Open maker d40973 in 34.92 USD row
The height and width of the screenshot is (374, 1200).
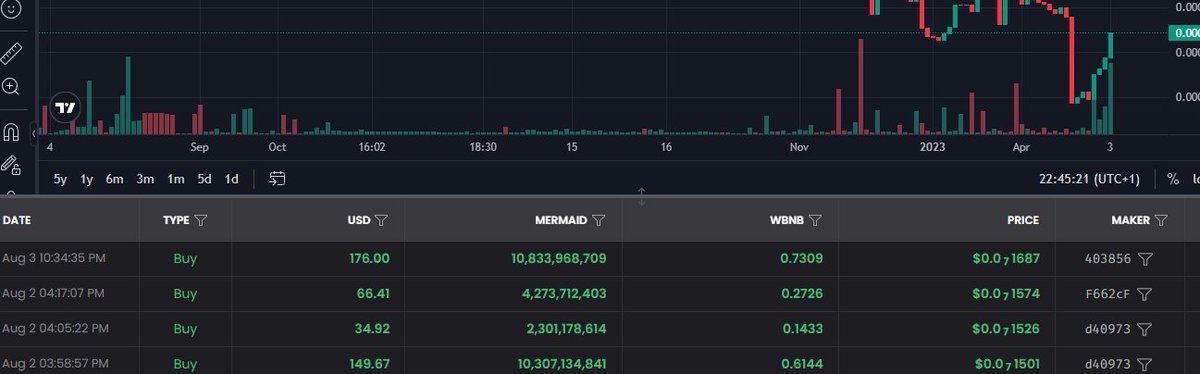coord(1108,328)
